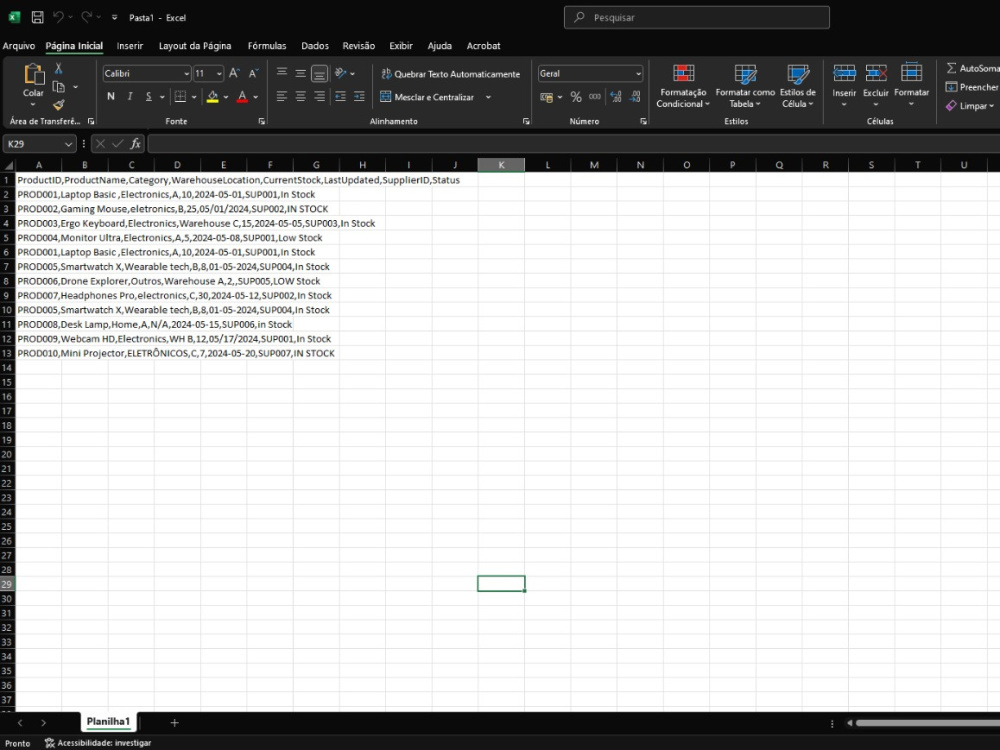Toggle middle vertical alignment
The image size is (1000, 750).
pos(300,73)
